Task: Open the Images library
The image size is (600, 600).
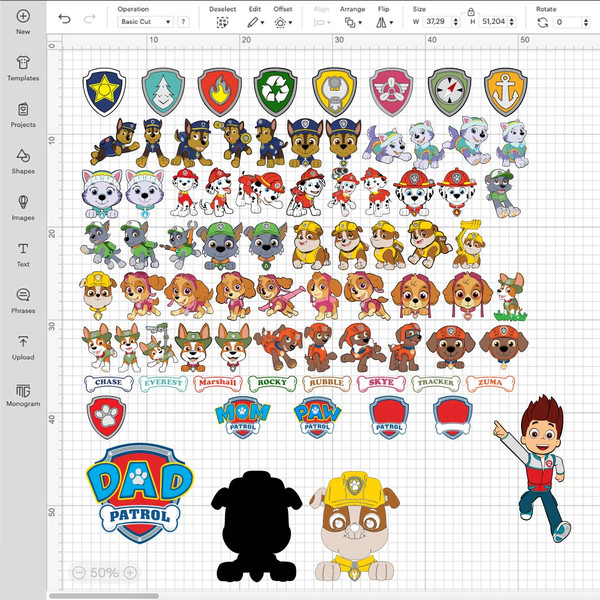Action: (x=23, y=202)
